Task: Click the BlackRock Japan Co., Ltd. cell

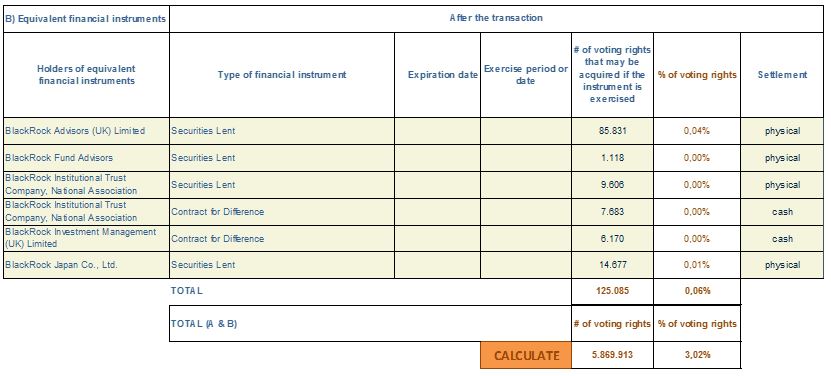Action: click(86, 265)
